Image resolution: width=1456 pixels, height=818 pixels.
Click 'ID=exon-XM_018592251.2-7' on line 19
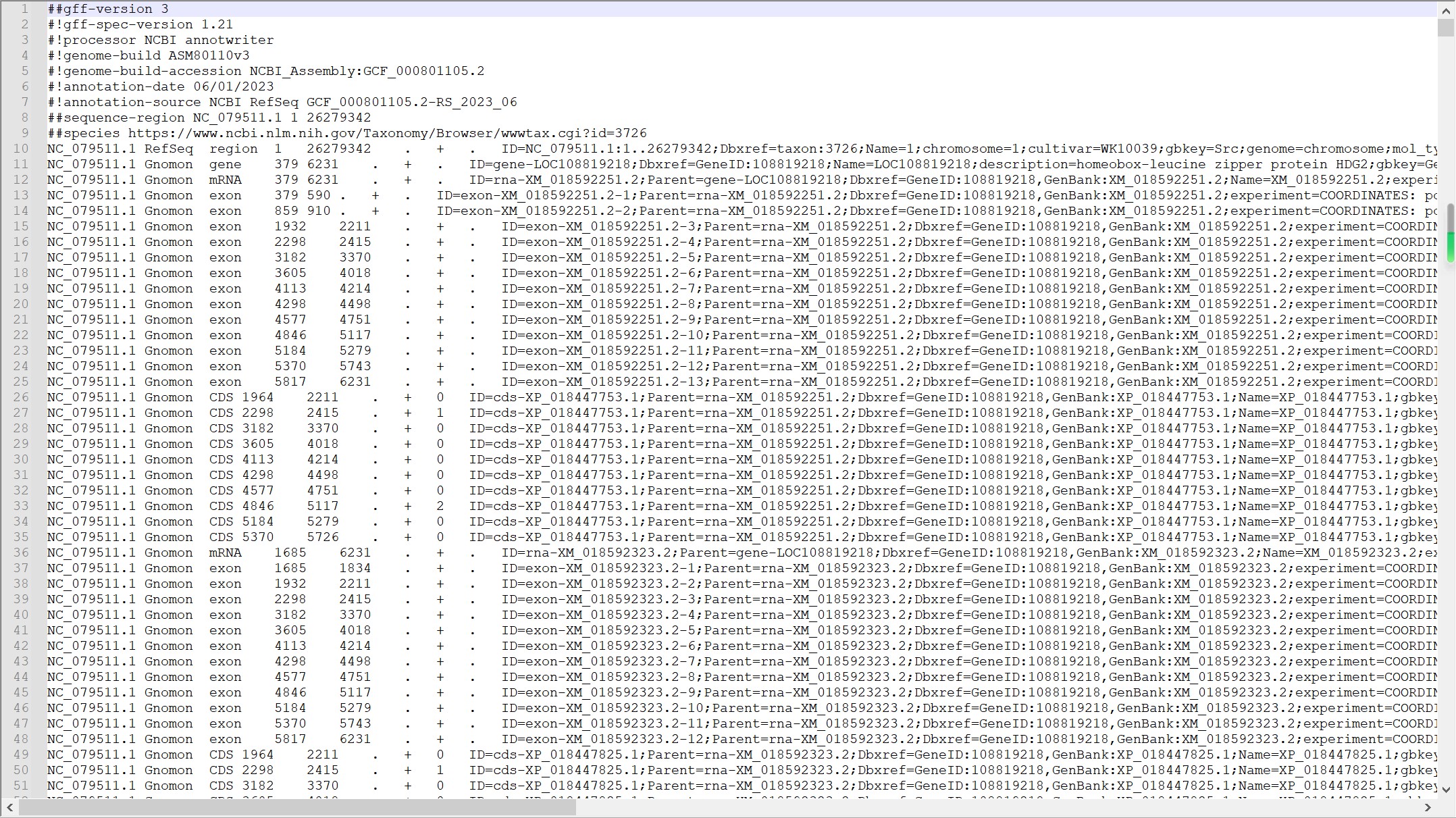pos(598,288)
